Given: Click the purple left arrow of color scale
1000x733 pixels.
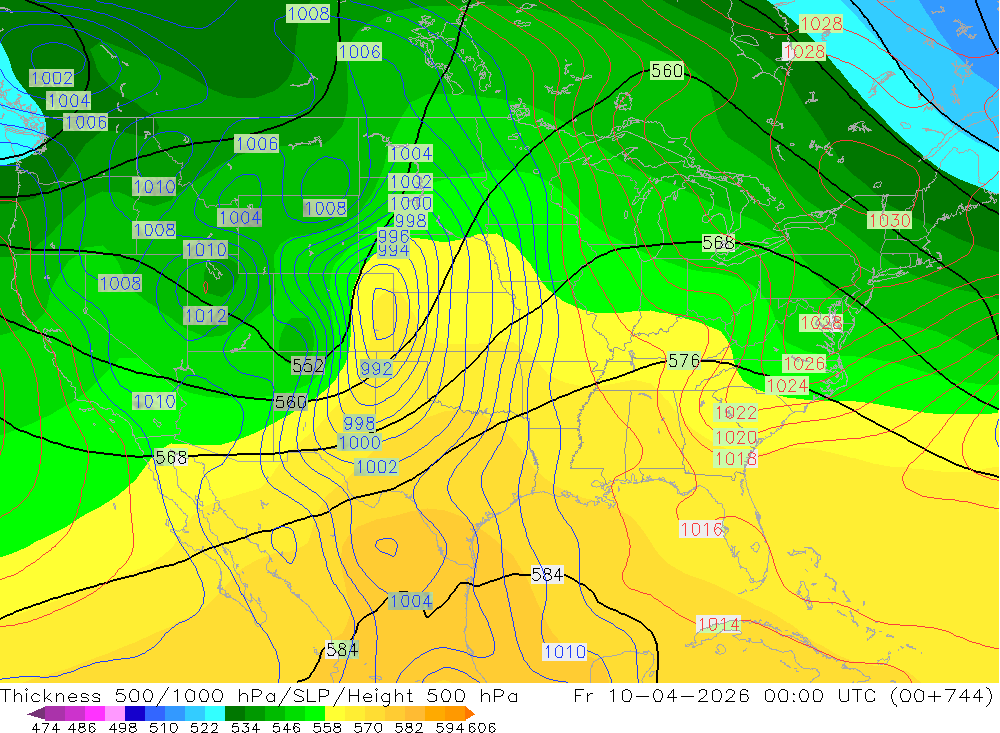Looking at the screenshot, I should tap(36, 713).
